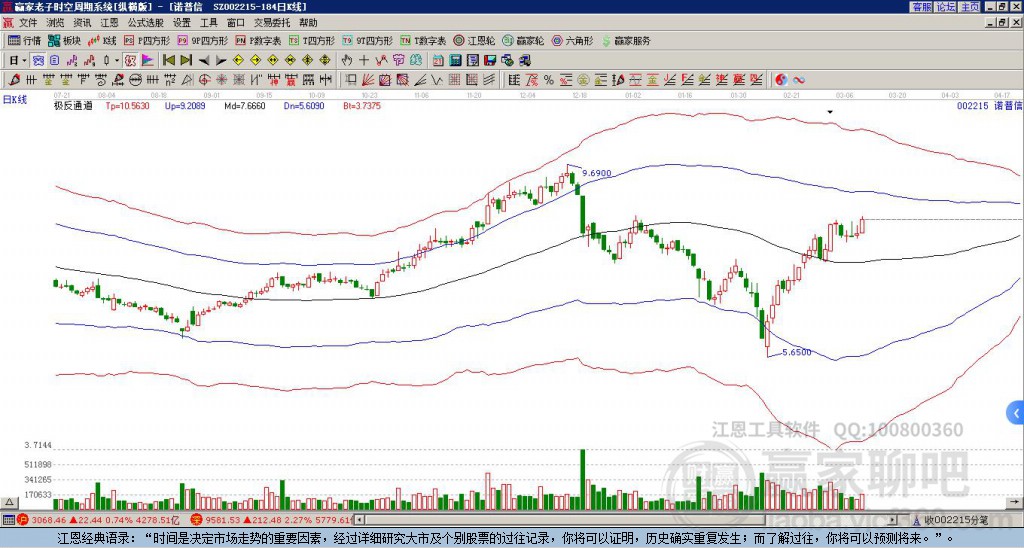The height and width of the screenshot is (548, 1024).
Task: Open the P数字表 tool
Action: click(x=258, y=40)
